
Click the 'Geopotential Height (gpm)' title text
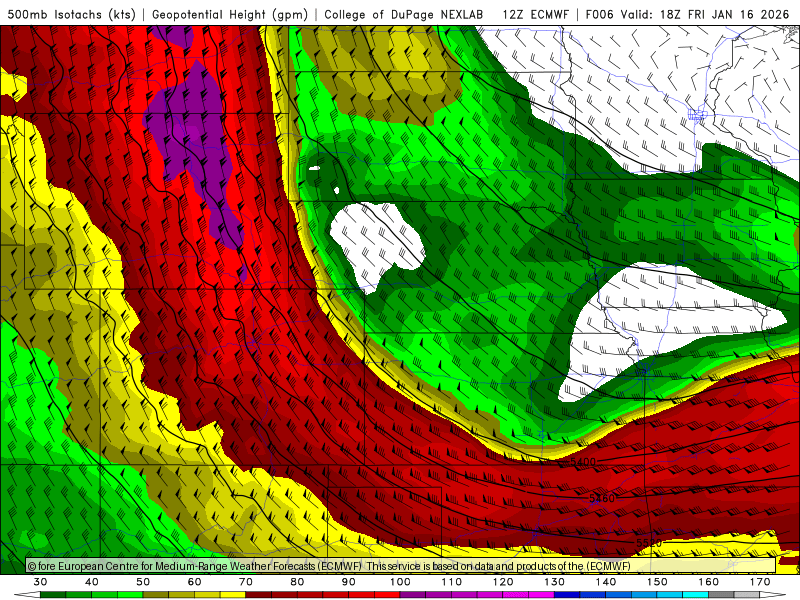point(230,15)
